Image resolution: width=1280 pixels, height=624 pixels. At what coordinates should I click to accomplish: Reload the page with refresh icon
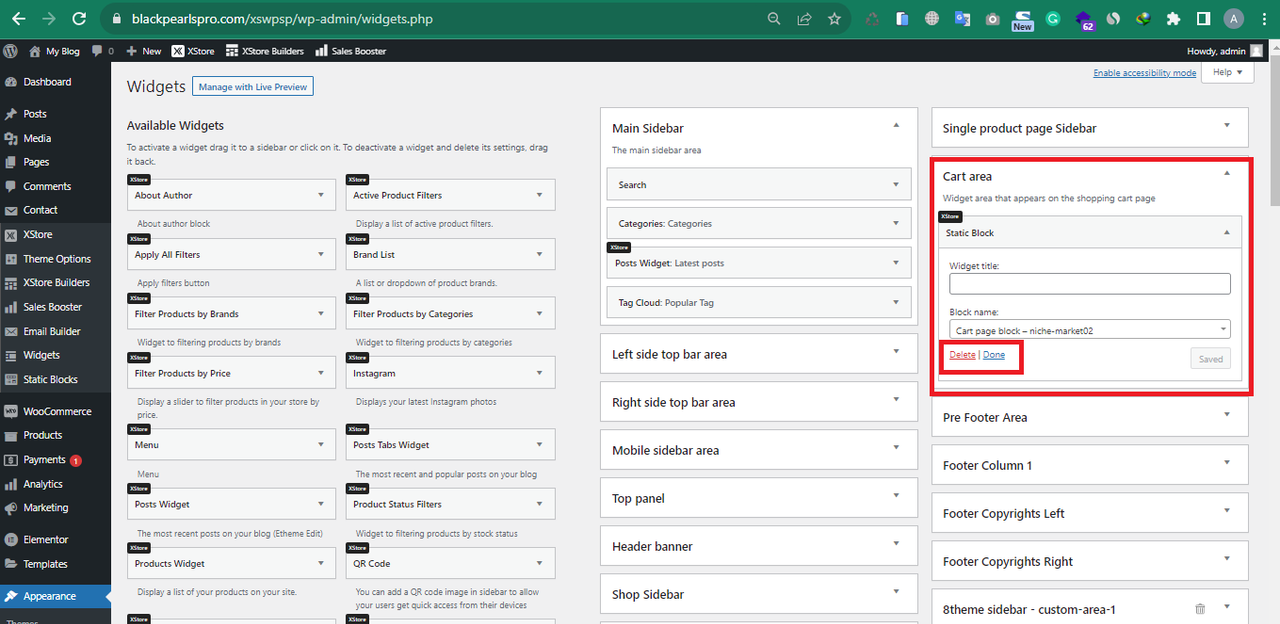click(81, 19)
